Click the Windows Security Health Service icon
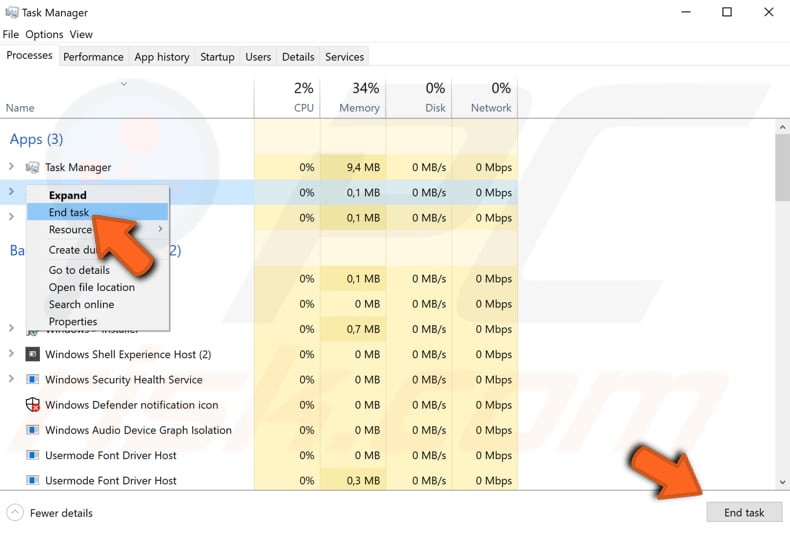The height and width of the screenshot is (533, 790). coord(32,380)
